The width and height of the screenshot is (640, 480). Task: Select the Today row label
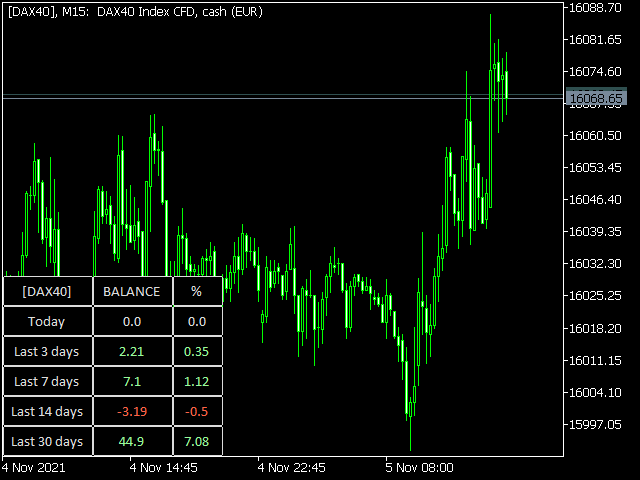point(47,322)
